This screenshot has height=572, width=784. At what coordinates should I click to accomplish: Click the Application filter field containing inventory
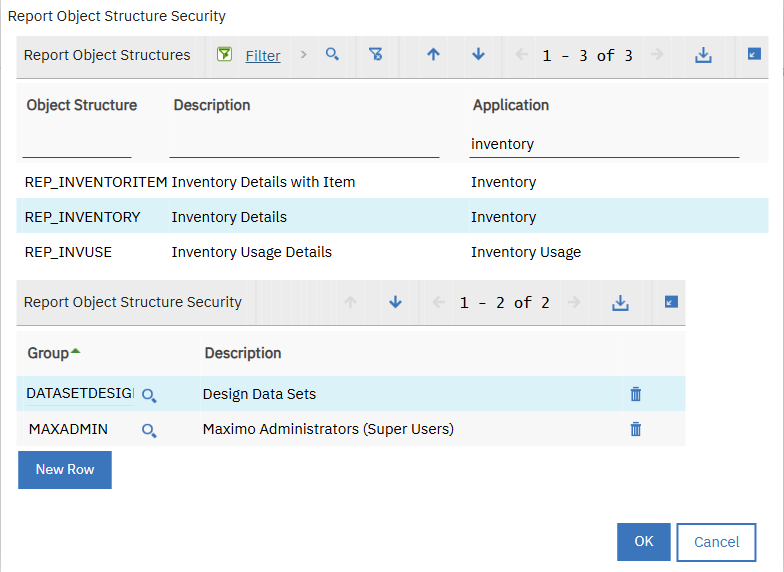tap(604, 144)
